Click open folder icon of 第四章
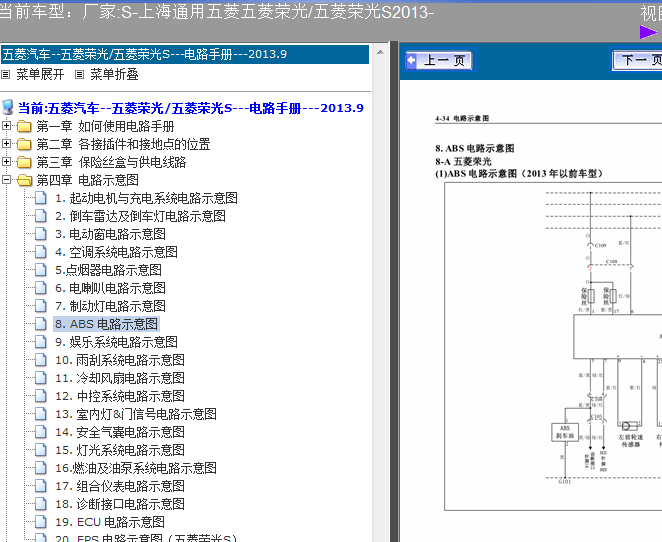The image size is (662, 542). click(24, 180)
